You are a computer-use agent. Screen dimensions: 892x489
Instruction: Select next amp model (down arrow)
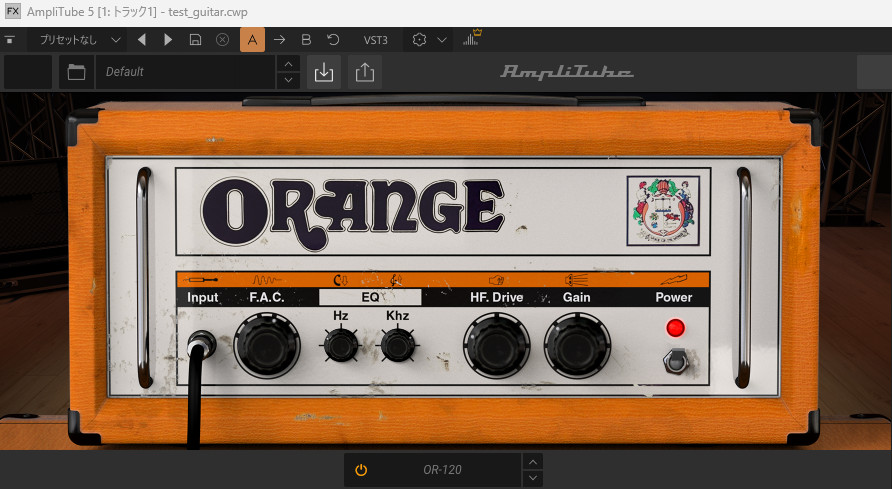pos(532,478)
